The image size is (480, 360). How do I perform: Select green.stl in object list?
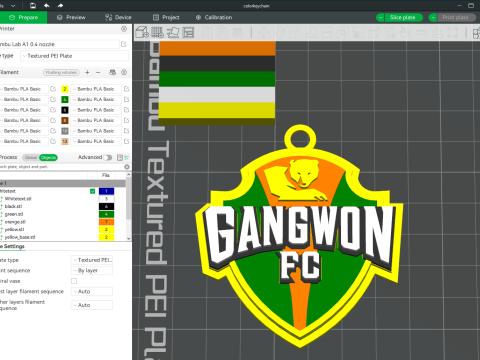coord(14,214)
